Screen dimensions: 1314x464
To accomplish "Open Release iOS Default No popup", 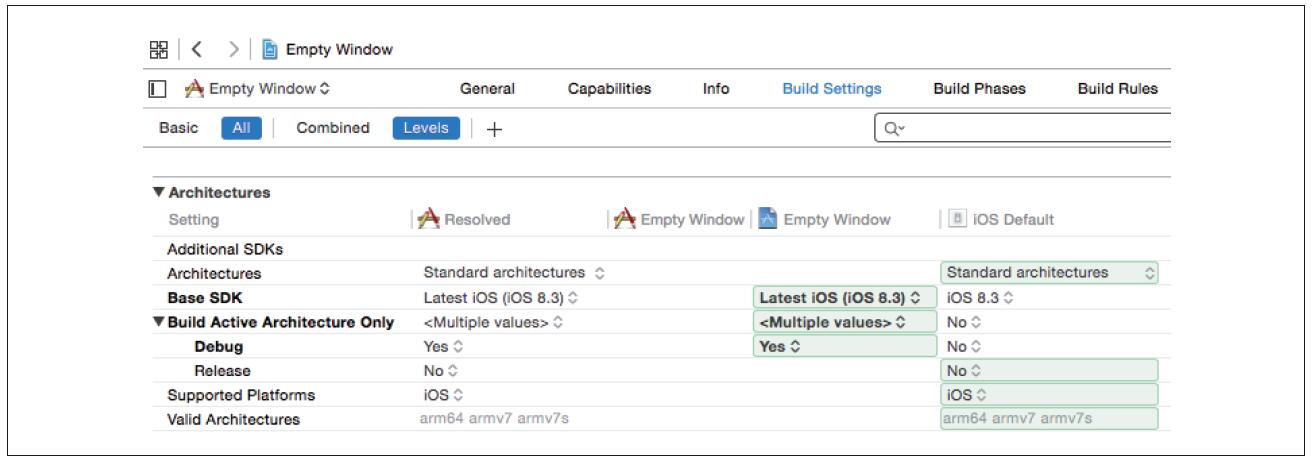I will tap(1049, 371).
